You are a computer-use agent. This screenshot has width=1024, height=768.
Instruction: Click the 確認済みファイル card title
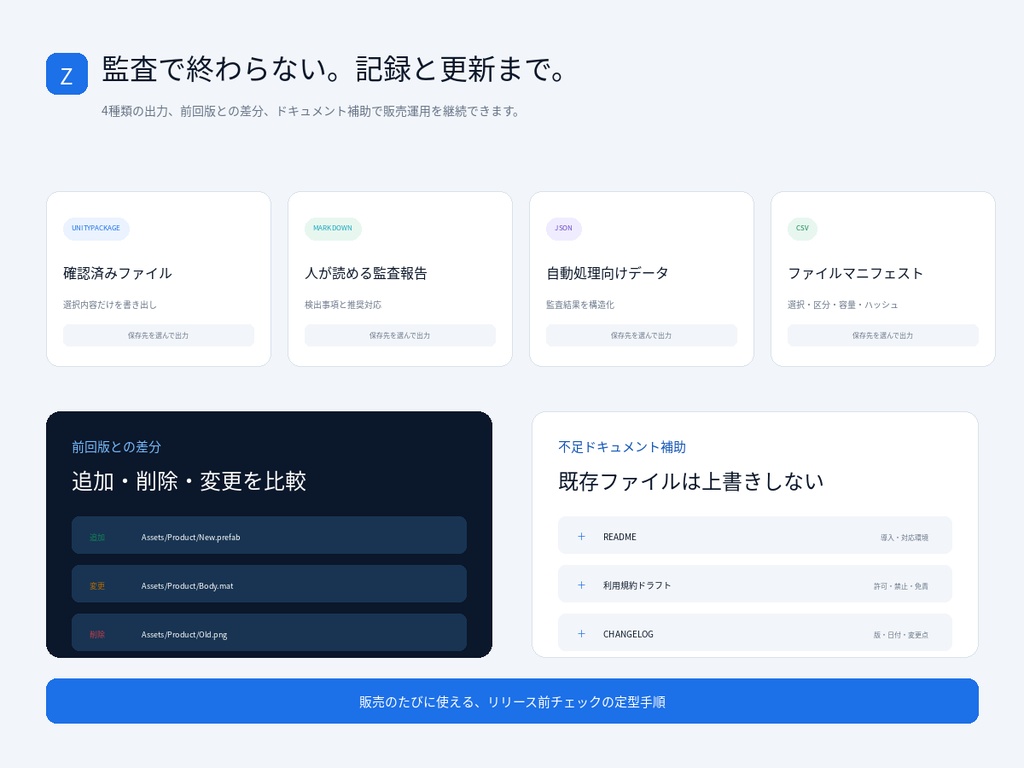coord(118,273)
